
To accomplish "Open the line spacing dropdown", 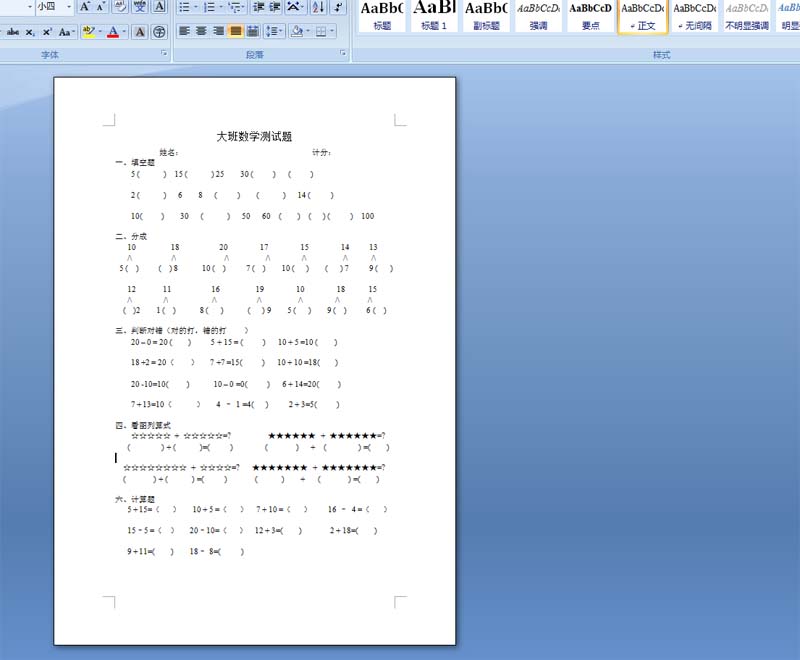I will 275,32.
